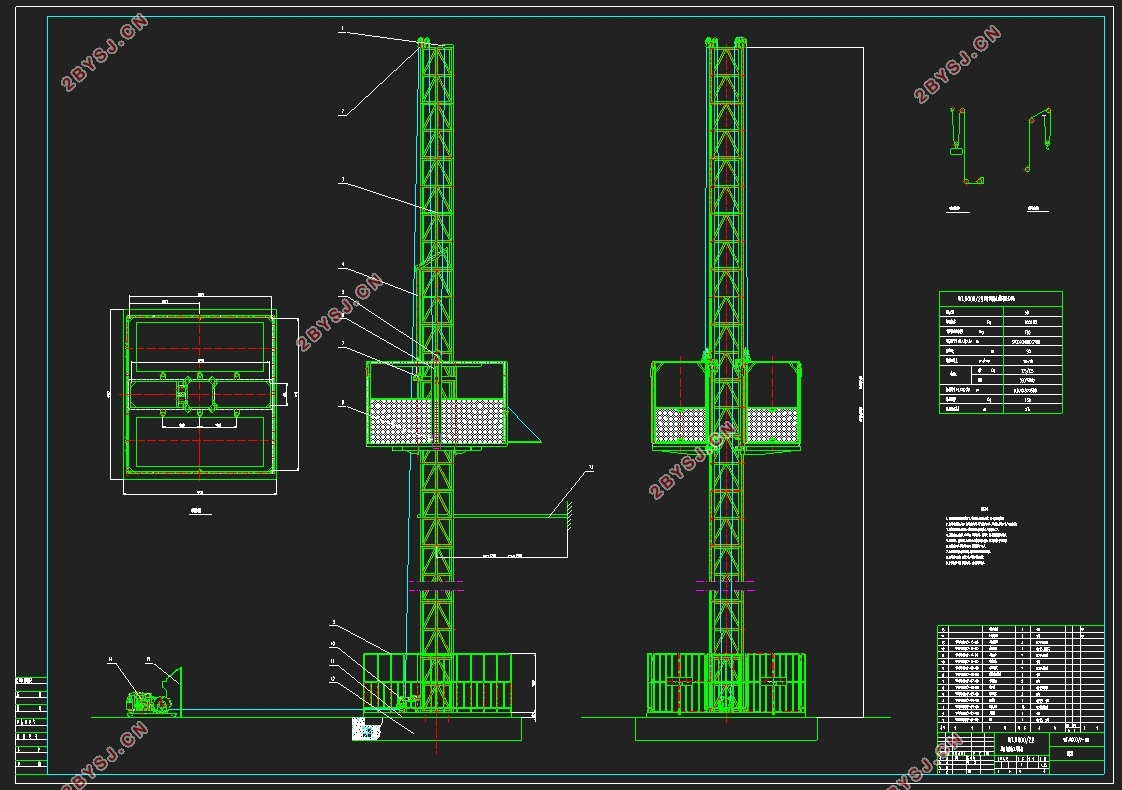Click the concrete foundation under the front-view mast

(x=726, y=729)
